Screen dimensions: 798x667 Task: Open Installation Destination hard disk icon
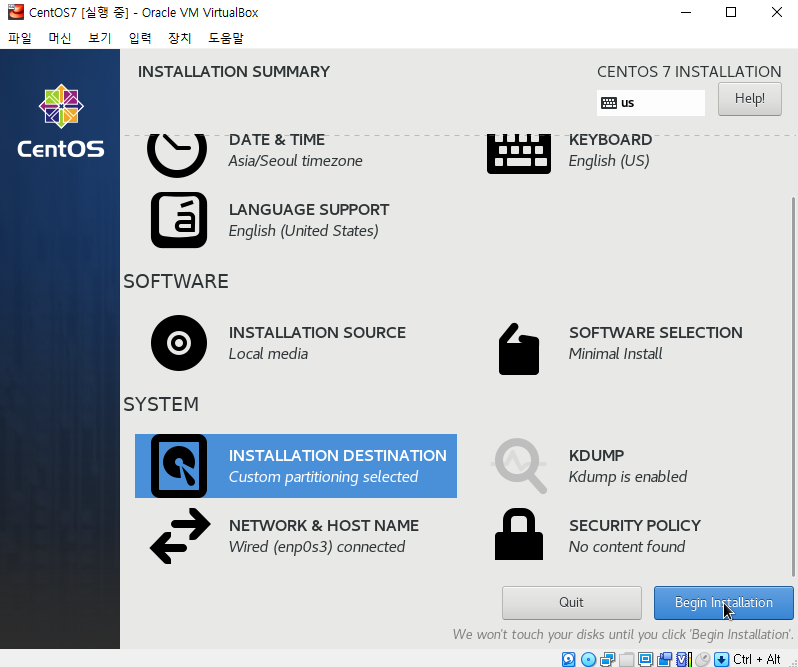[179, 466]
